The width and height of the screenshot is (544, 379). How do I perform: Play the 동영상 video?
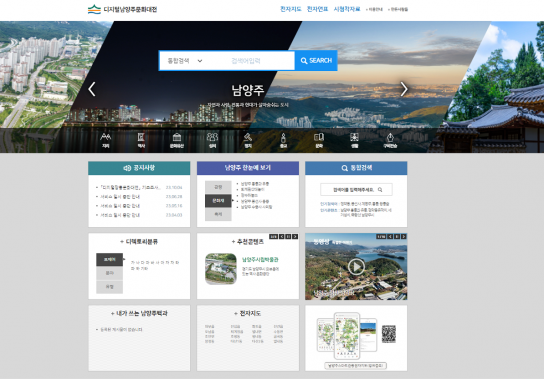[356, 267]
